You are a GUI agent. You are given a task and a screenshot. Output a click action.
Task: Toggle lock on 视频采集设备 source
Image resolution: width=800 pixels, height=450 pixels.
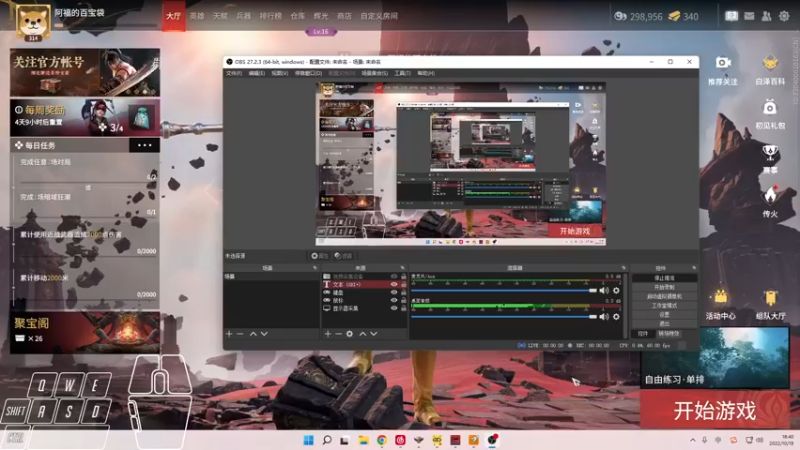pyautogui.click(x=404, y=277)
